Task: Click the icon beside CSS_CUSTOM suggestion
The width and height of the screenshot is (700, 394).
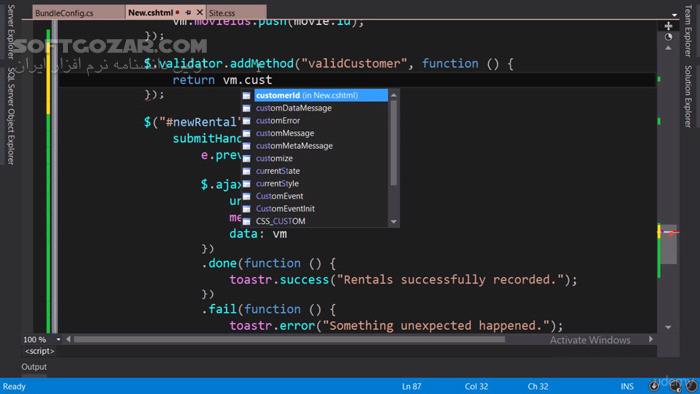Action: [246, 221]
